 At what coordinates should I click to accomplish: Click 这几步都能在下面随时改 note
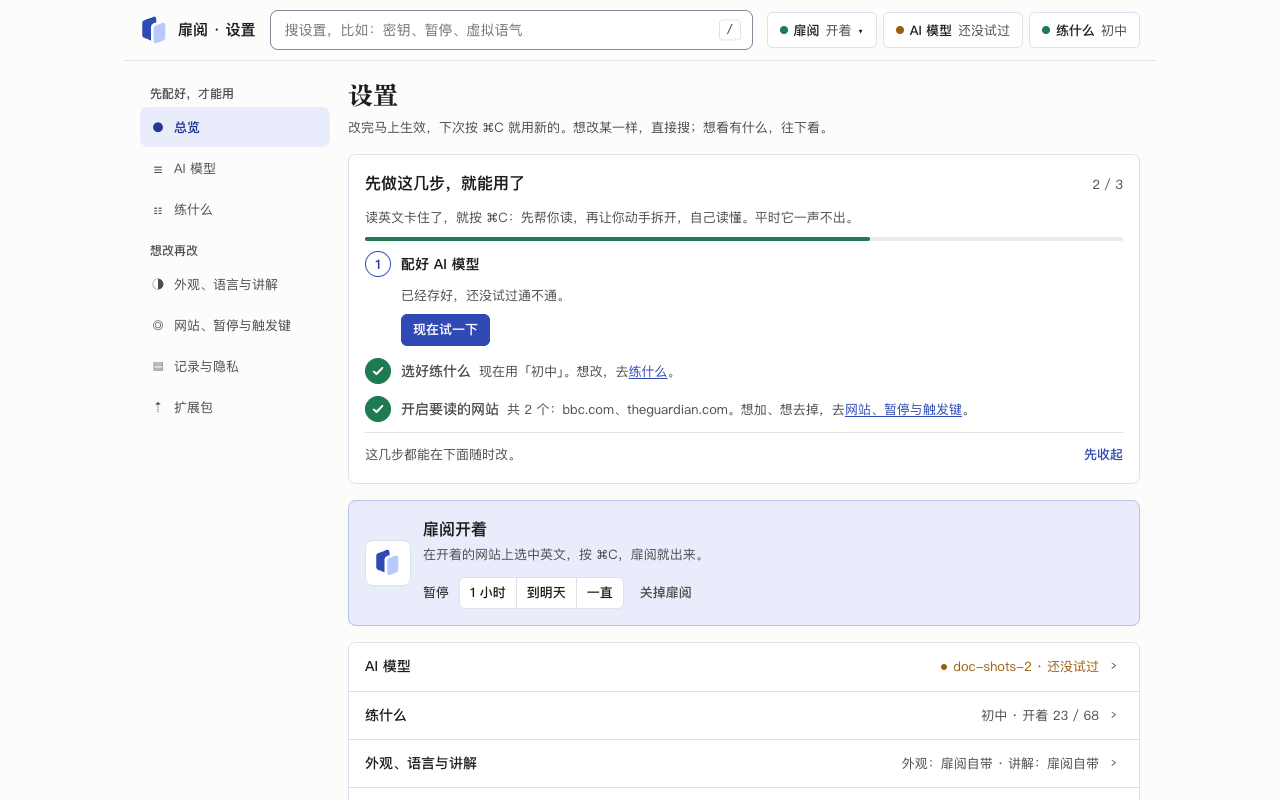click(x=441, y=454)
